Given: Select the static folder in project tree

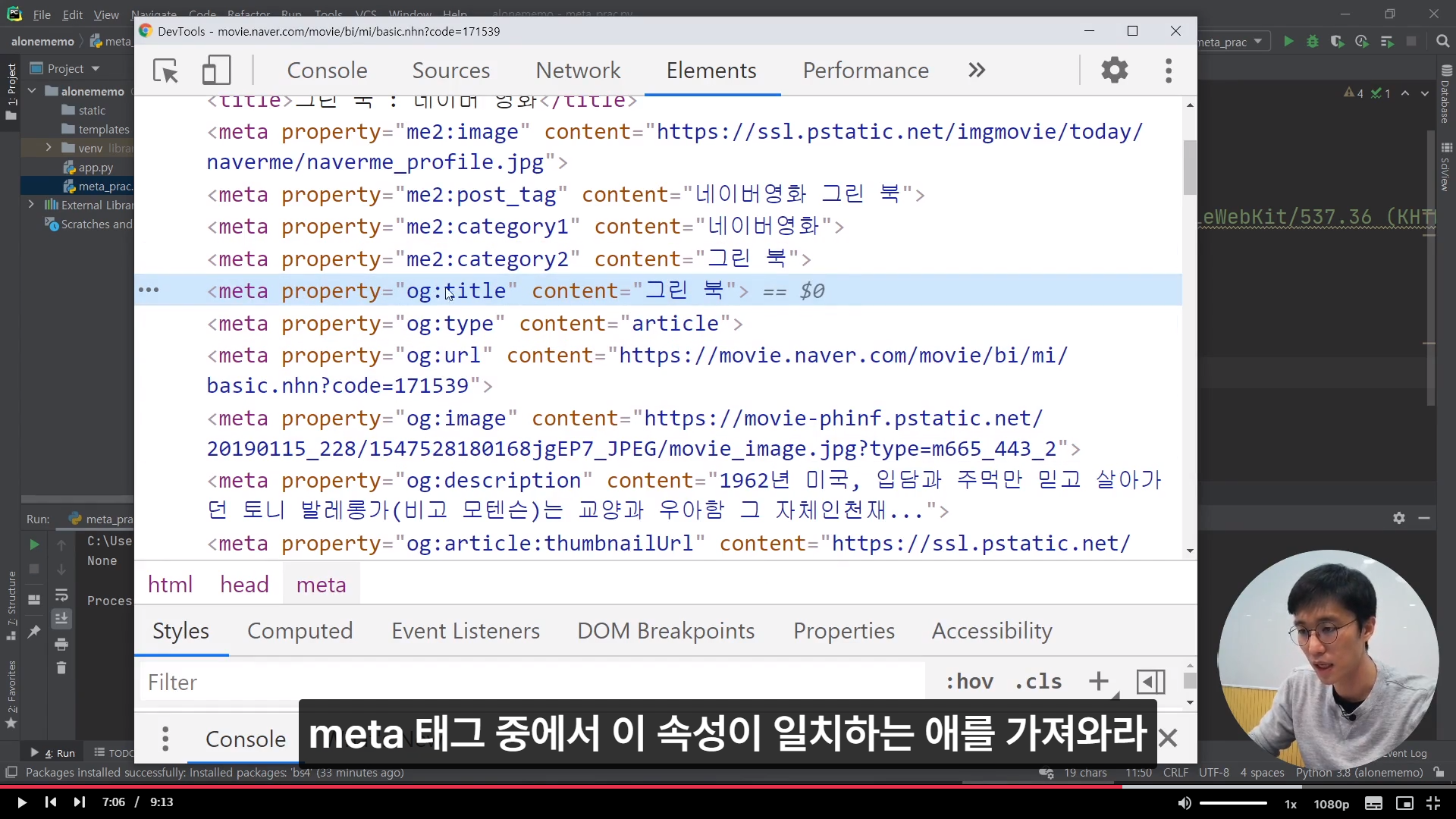Looking at the screenshot, I should [x=84, y=111].
